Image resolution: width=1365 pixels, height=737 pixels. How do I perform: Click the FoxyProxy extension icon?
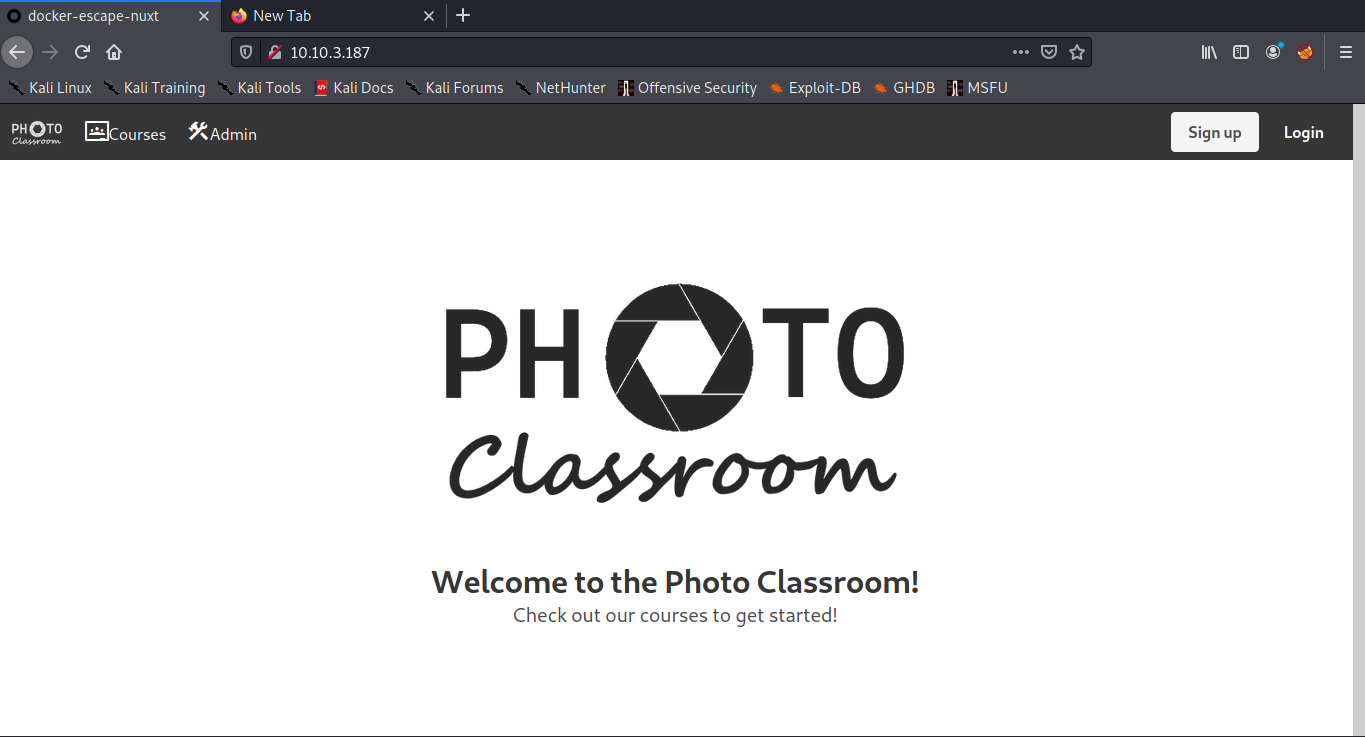coord(1305,52)
